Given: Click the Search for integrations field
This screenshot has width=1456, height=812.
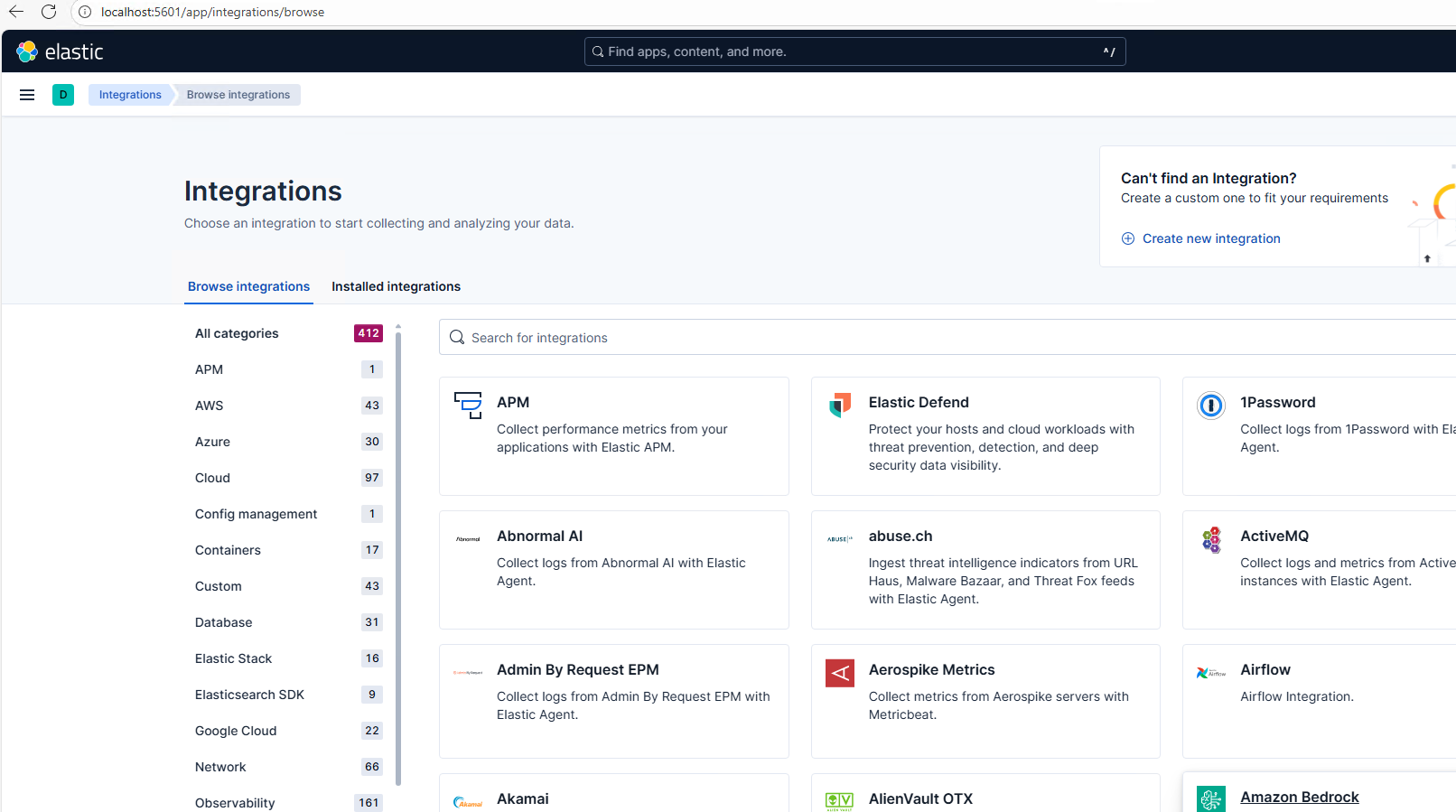Looking at the screenshot, I should click(947, 337).
